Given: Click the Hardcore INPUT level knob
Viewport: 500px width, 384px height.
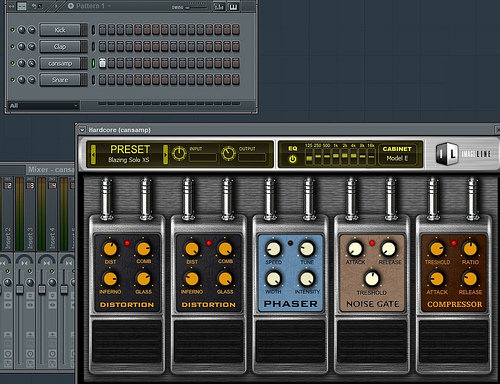Looking at the screenshot, I should click(x=179, y=153).
